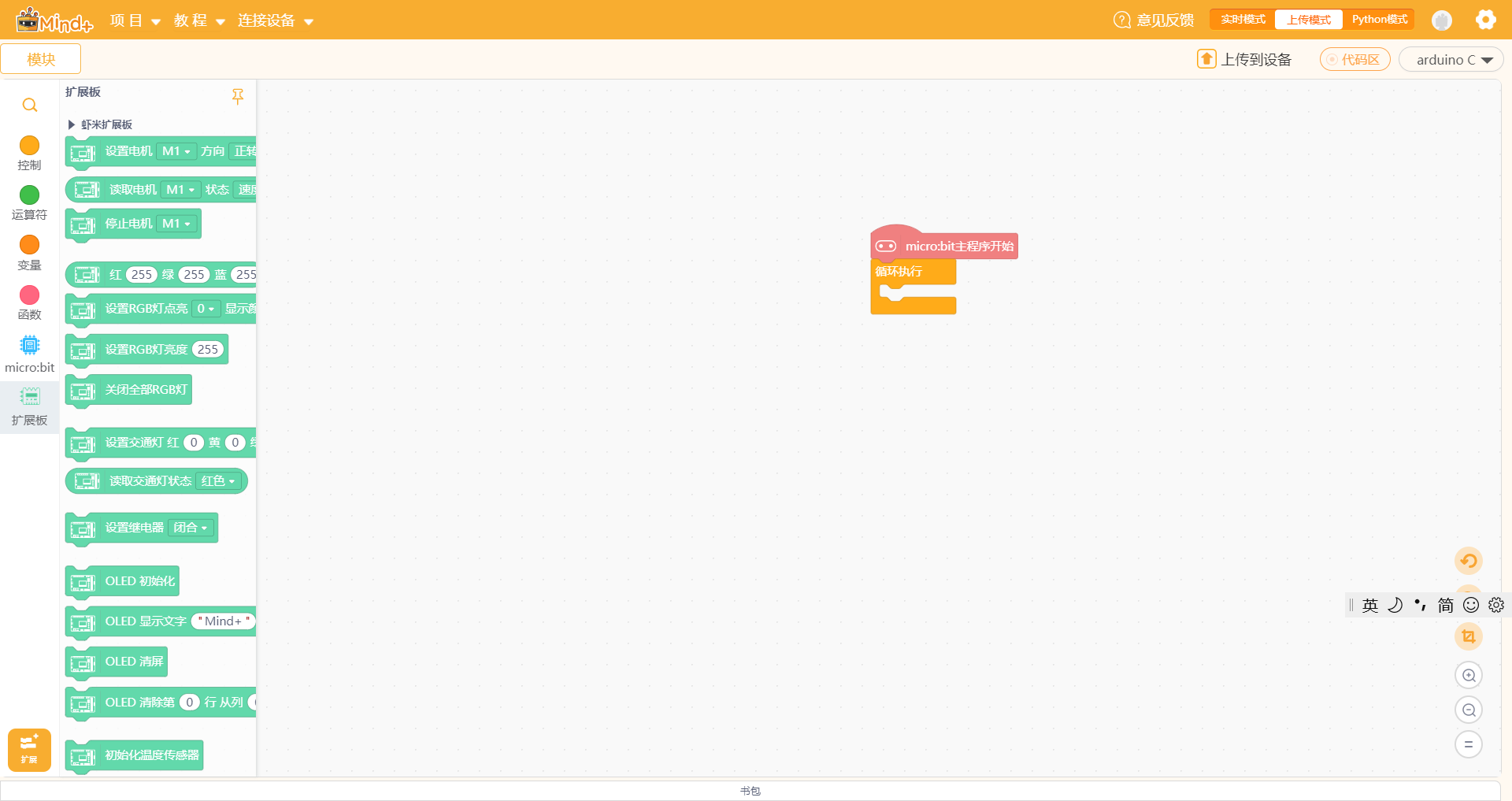Select the 函数 block category
This screenshot has width=1512, height=801.
click(29, 303)
